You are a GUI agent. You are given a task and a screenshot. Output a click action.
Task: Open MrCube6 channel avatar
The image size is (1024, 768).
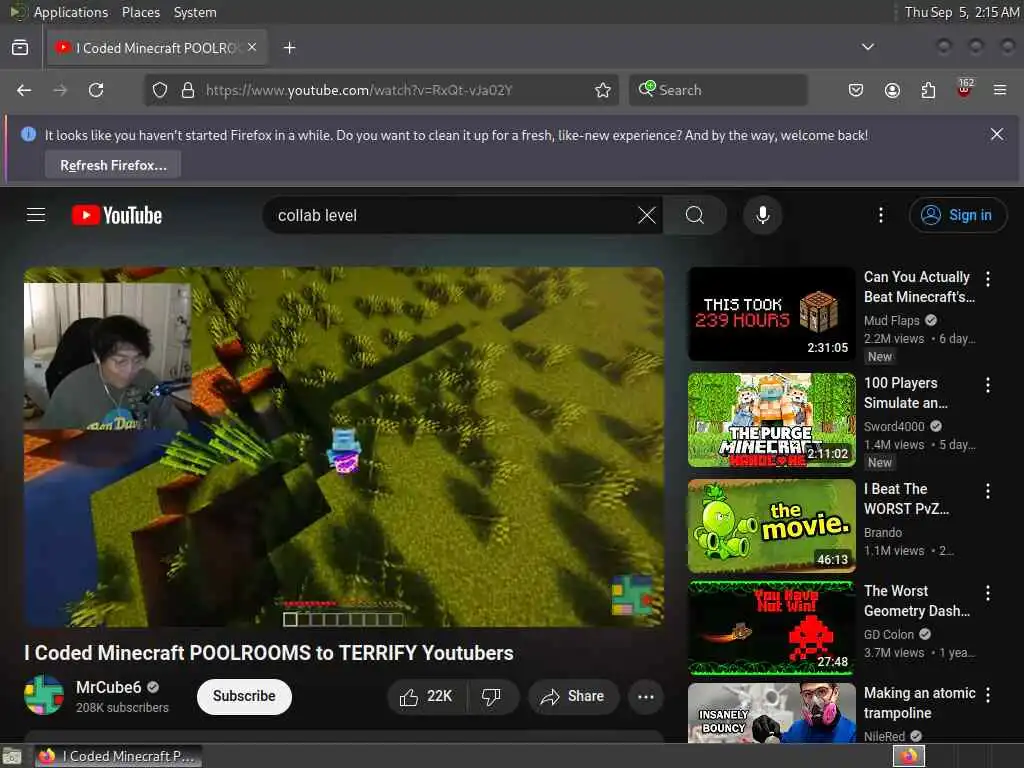point(44,696)
